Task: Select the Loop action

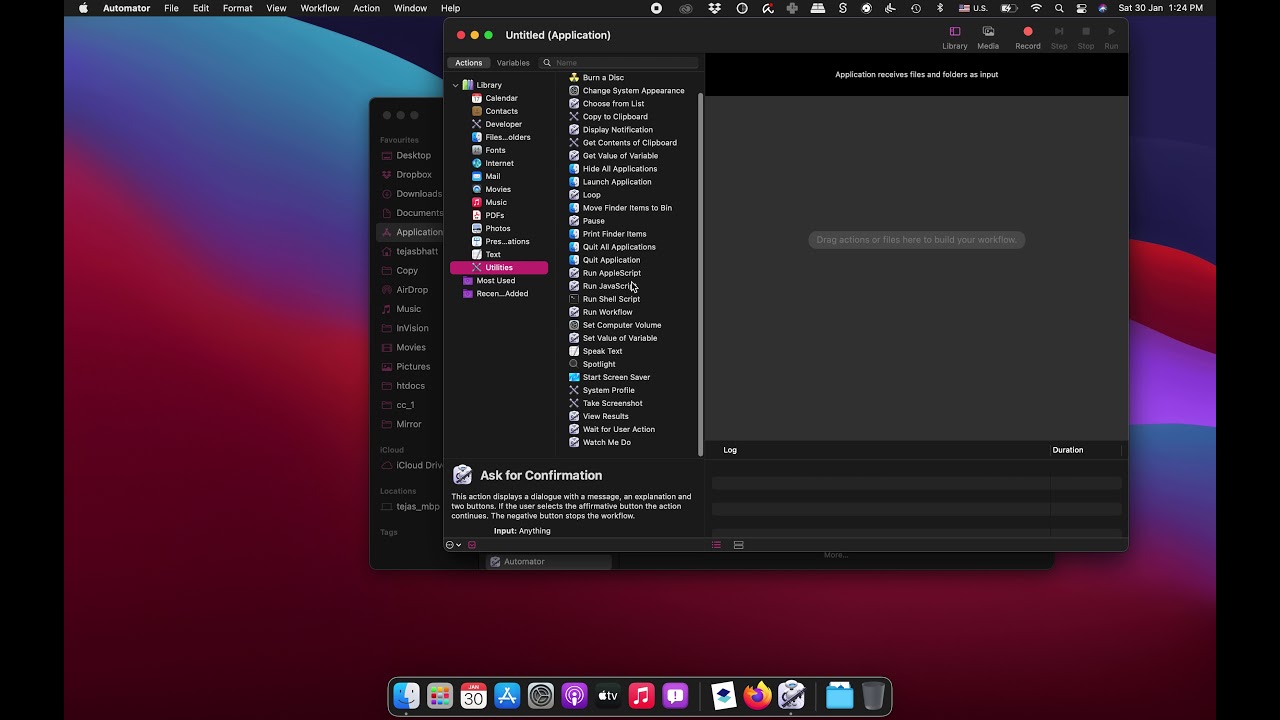Action: pos(591,194)
